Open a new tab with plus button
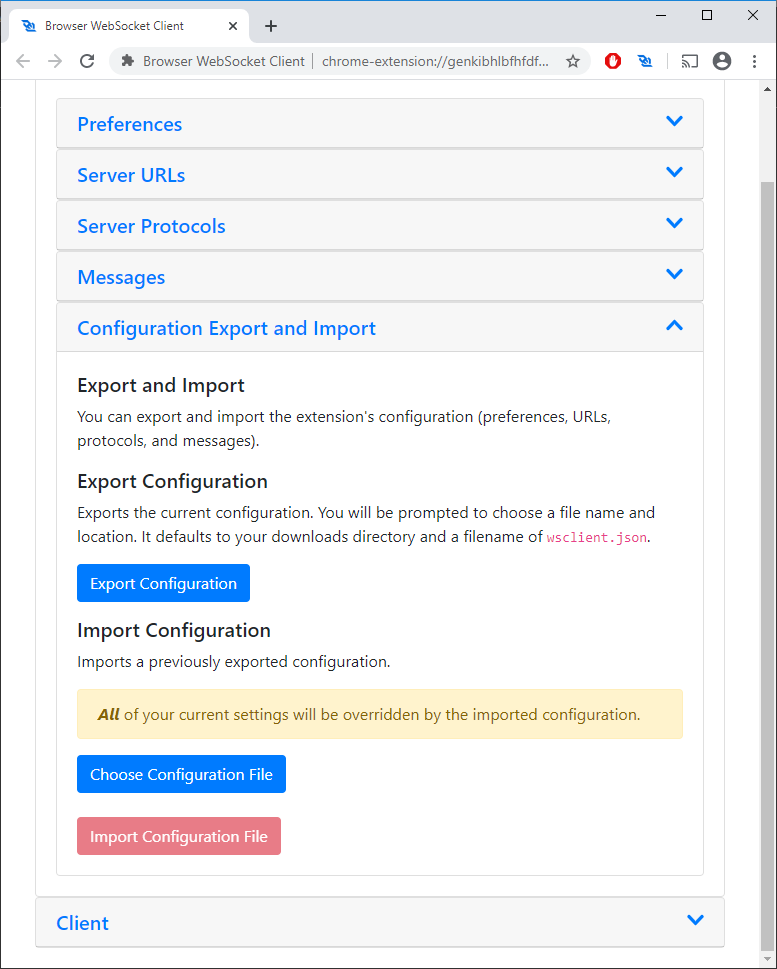Image resolution: width=777 pixels, height=969 pixels. (x=271, y=26)
